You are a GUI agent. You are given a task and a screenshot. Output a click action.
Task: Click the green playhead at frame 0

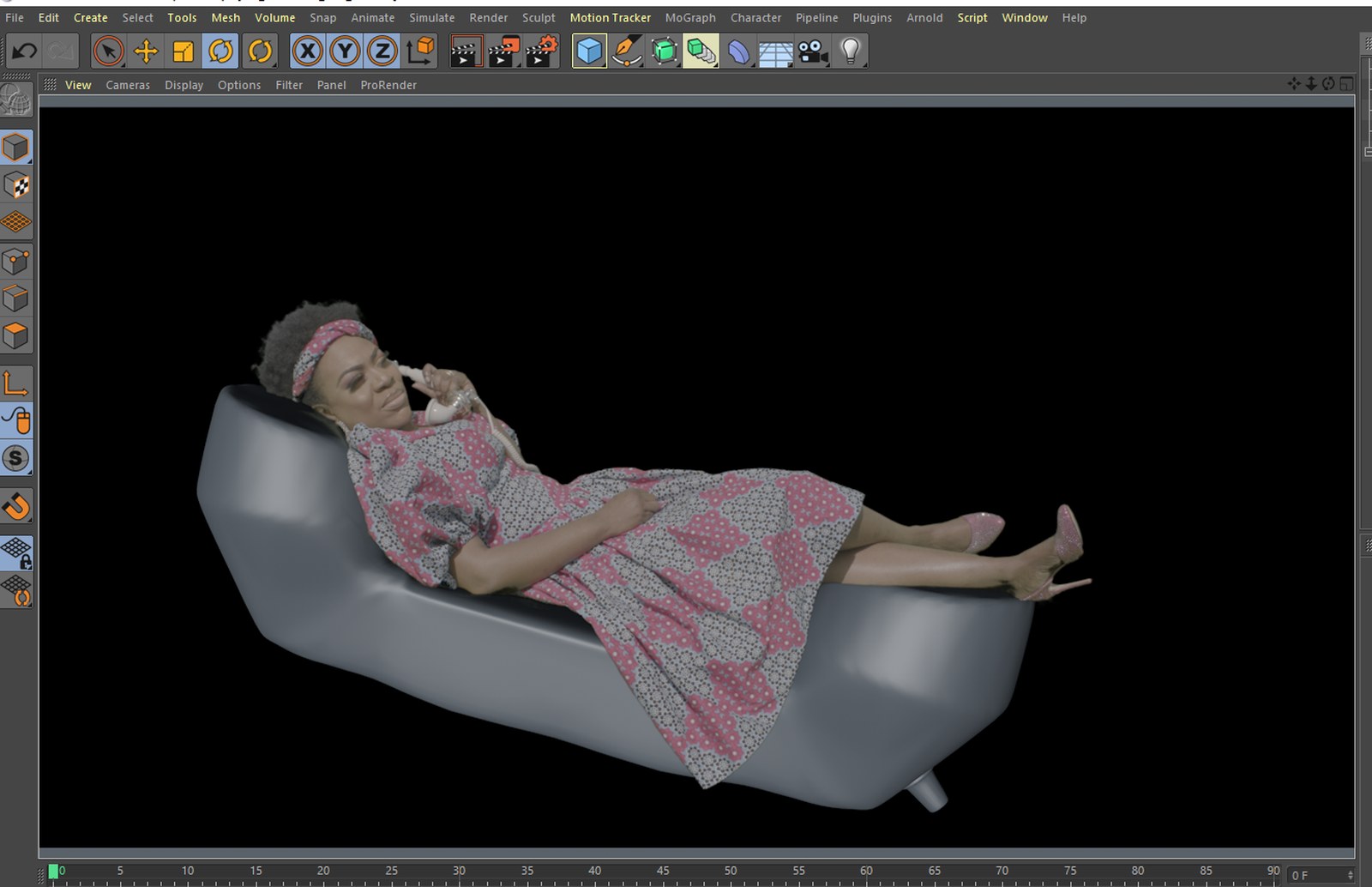[53, 872]
